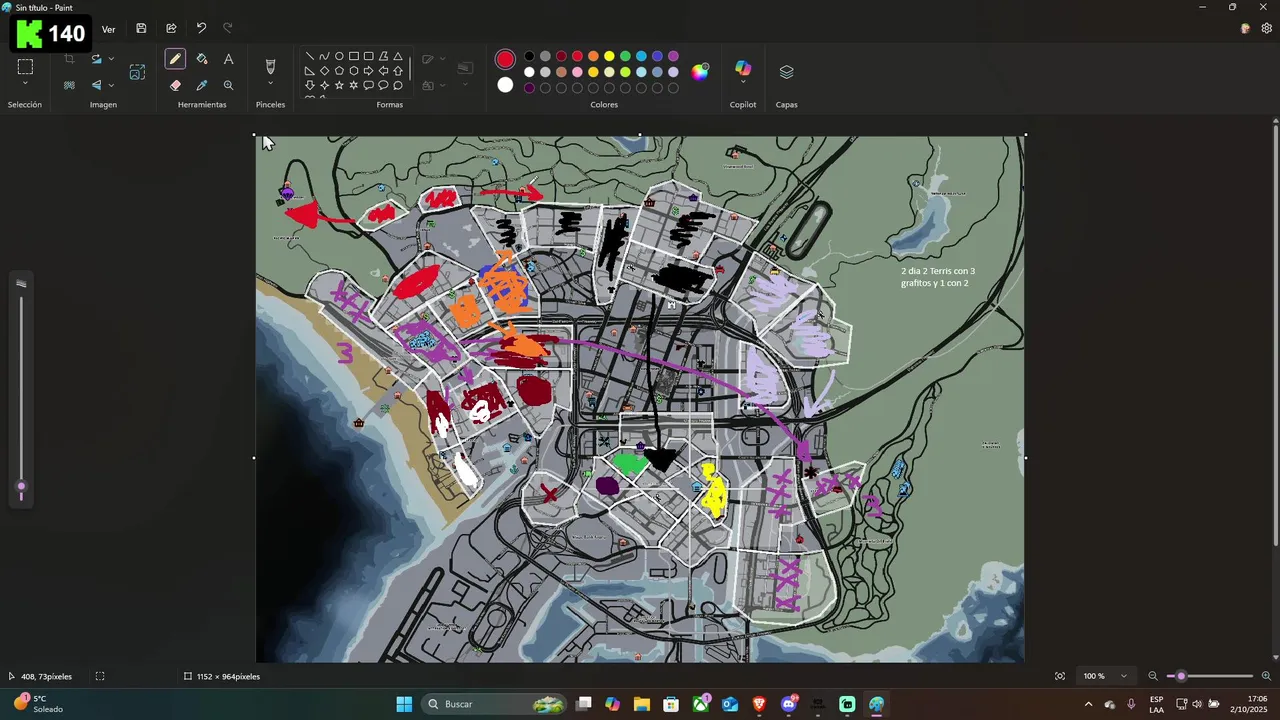Select the straight line shape

point(309,56)
